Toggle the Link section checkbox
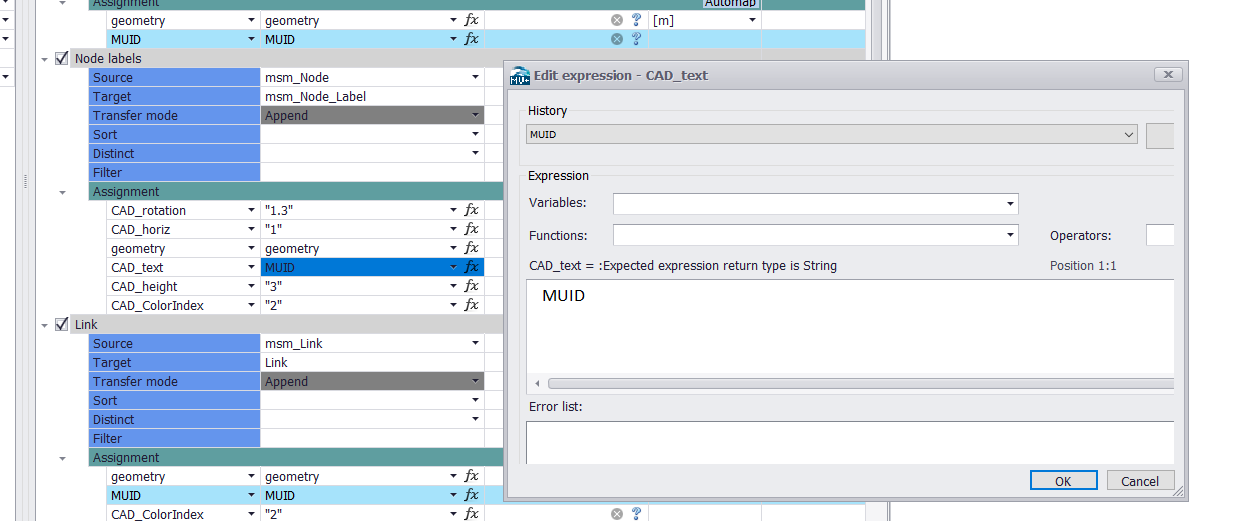This screenshot has height=521, width=1243. 62,324
